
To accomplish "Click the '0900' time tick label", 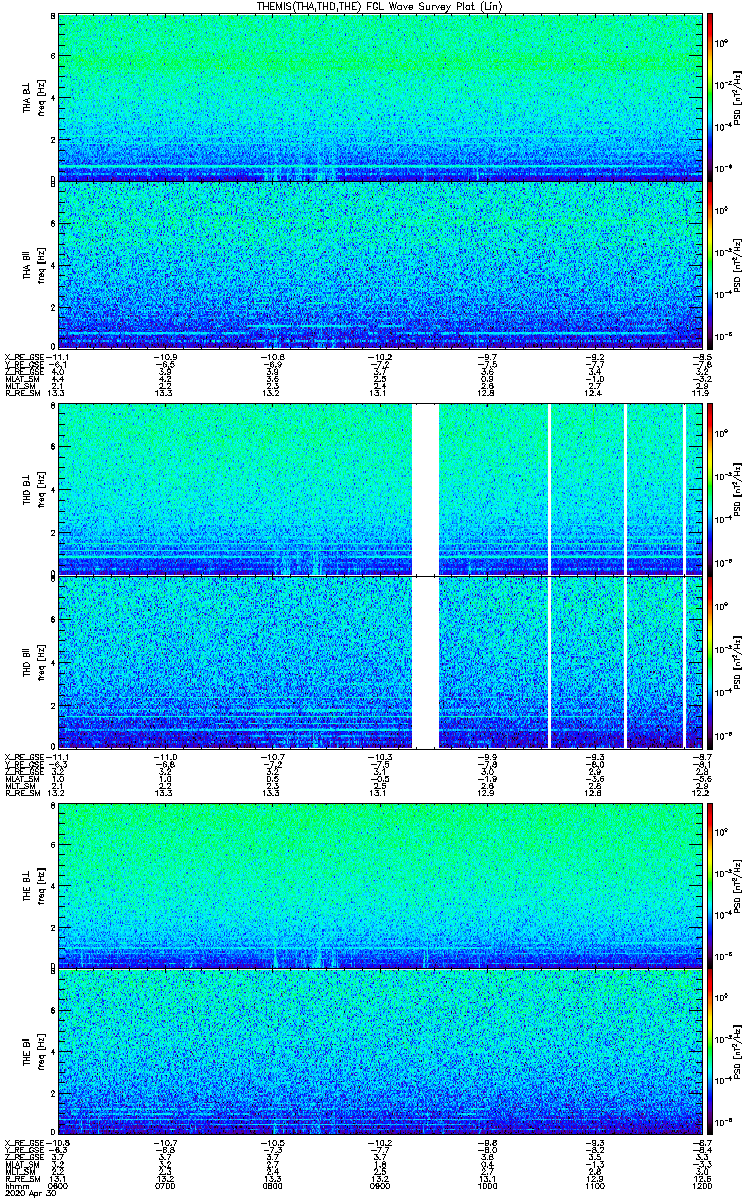I will [378, 1186].
